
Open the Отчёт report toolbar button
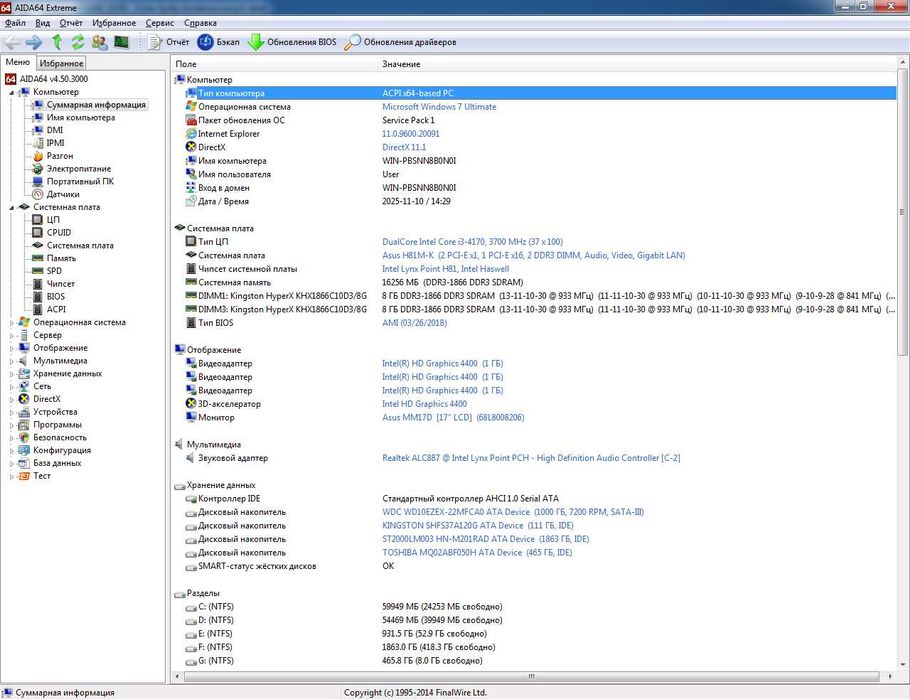168,42
